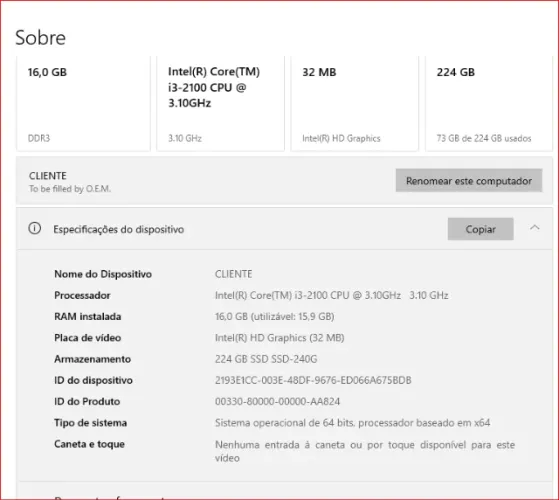Click the DDR3 memory type text
Screen dimensions: 559x500
pyautogui.click(x=39, y=138)
